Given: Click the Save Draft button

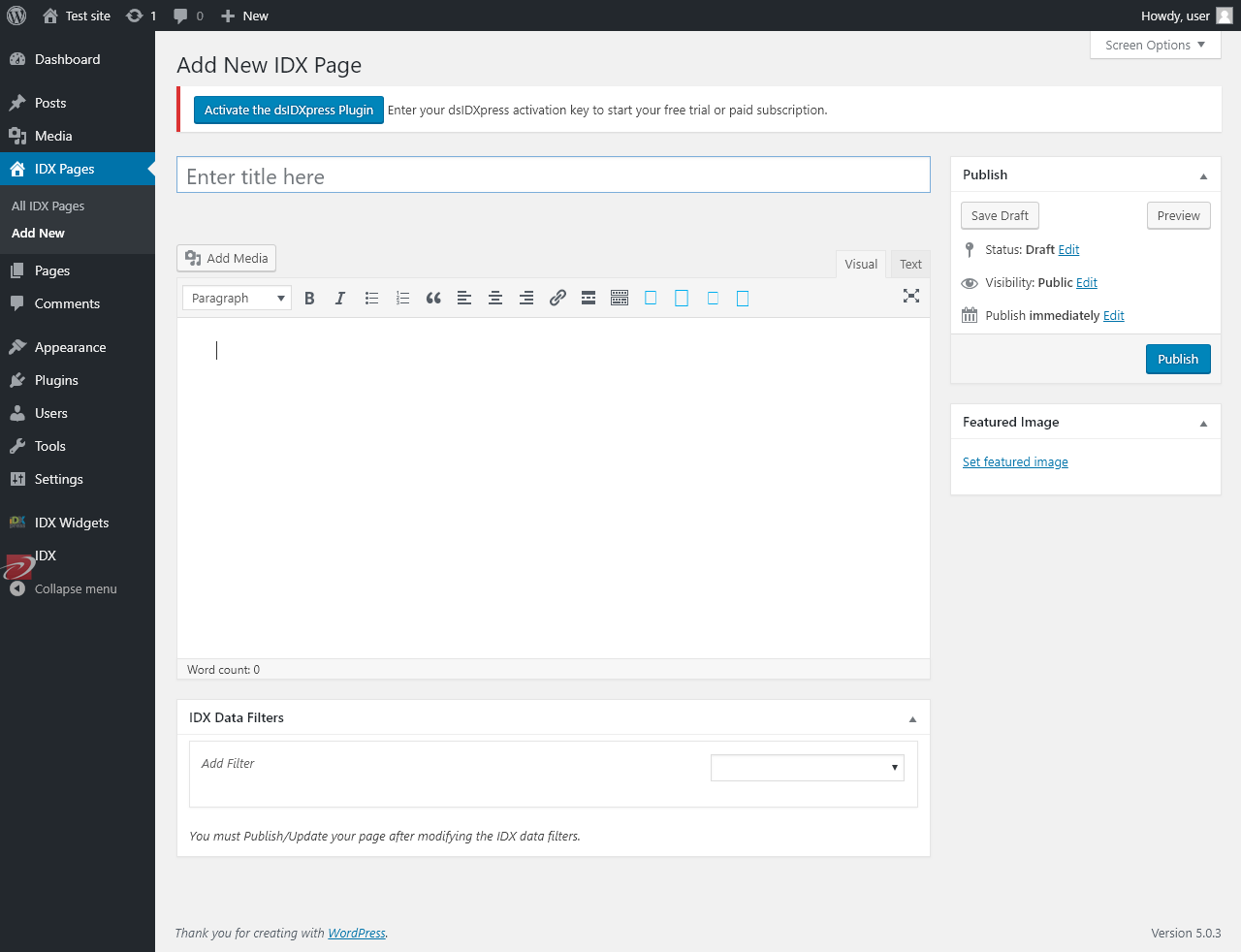Looking at the screenshot, I should pos(1000,215).
